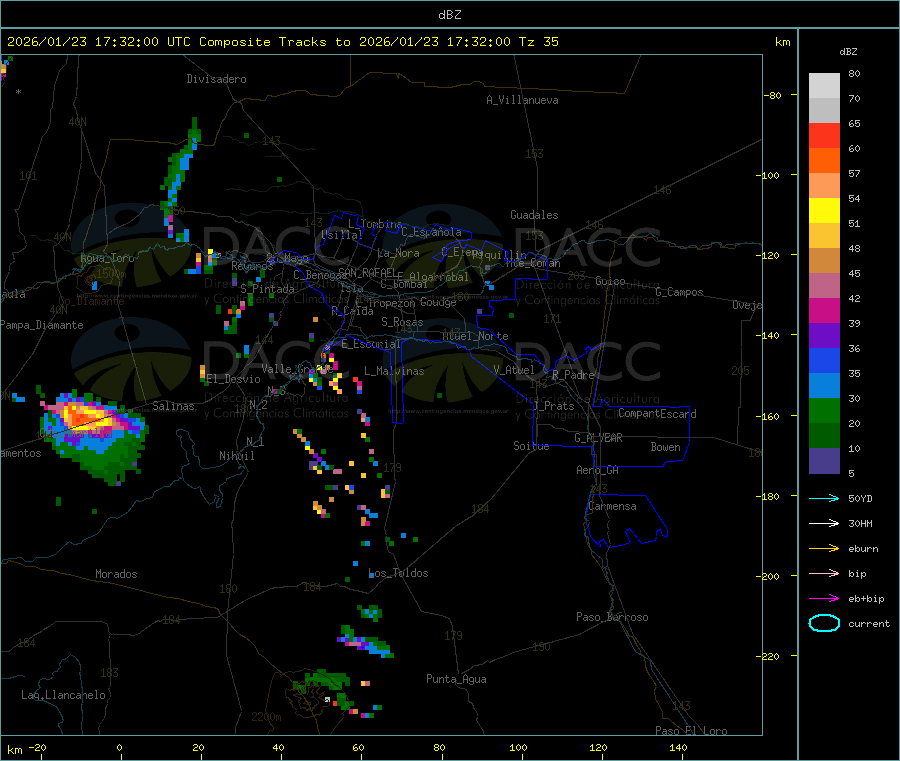Click the 'L_Malvinas' place label
This screenshot has height=761, width=900.
point(394,371)
